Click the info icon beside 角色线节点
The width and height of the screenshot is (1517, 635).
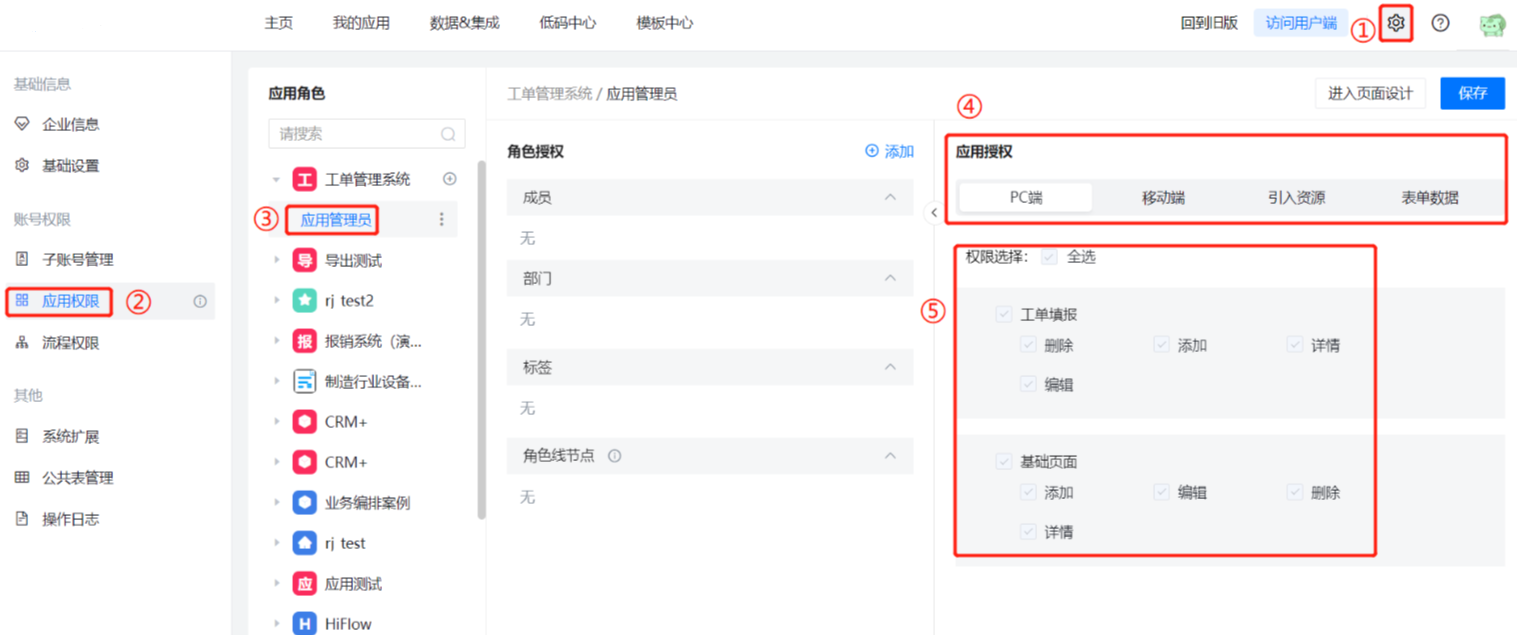(x=614, y=456)
